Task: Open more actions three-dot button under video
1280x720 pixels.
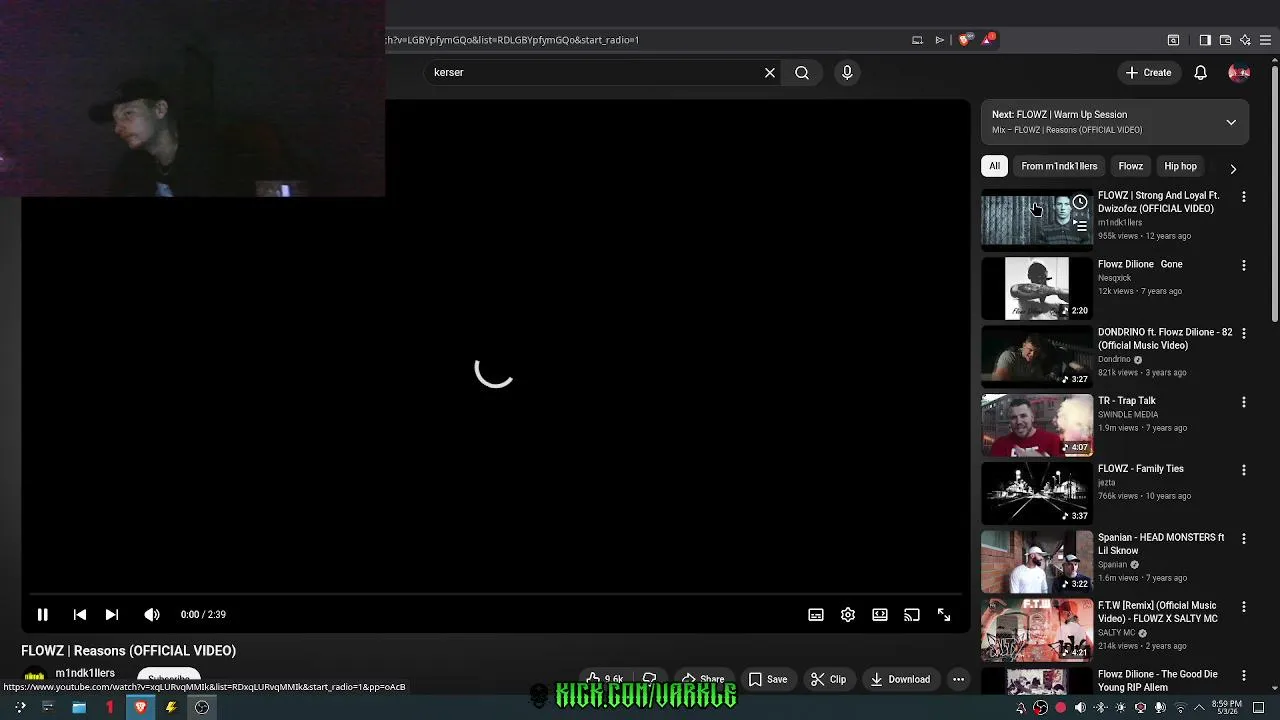Action: [958, 679]
